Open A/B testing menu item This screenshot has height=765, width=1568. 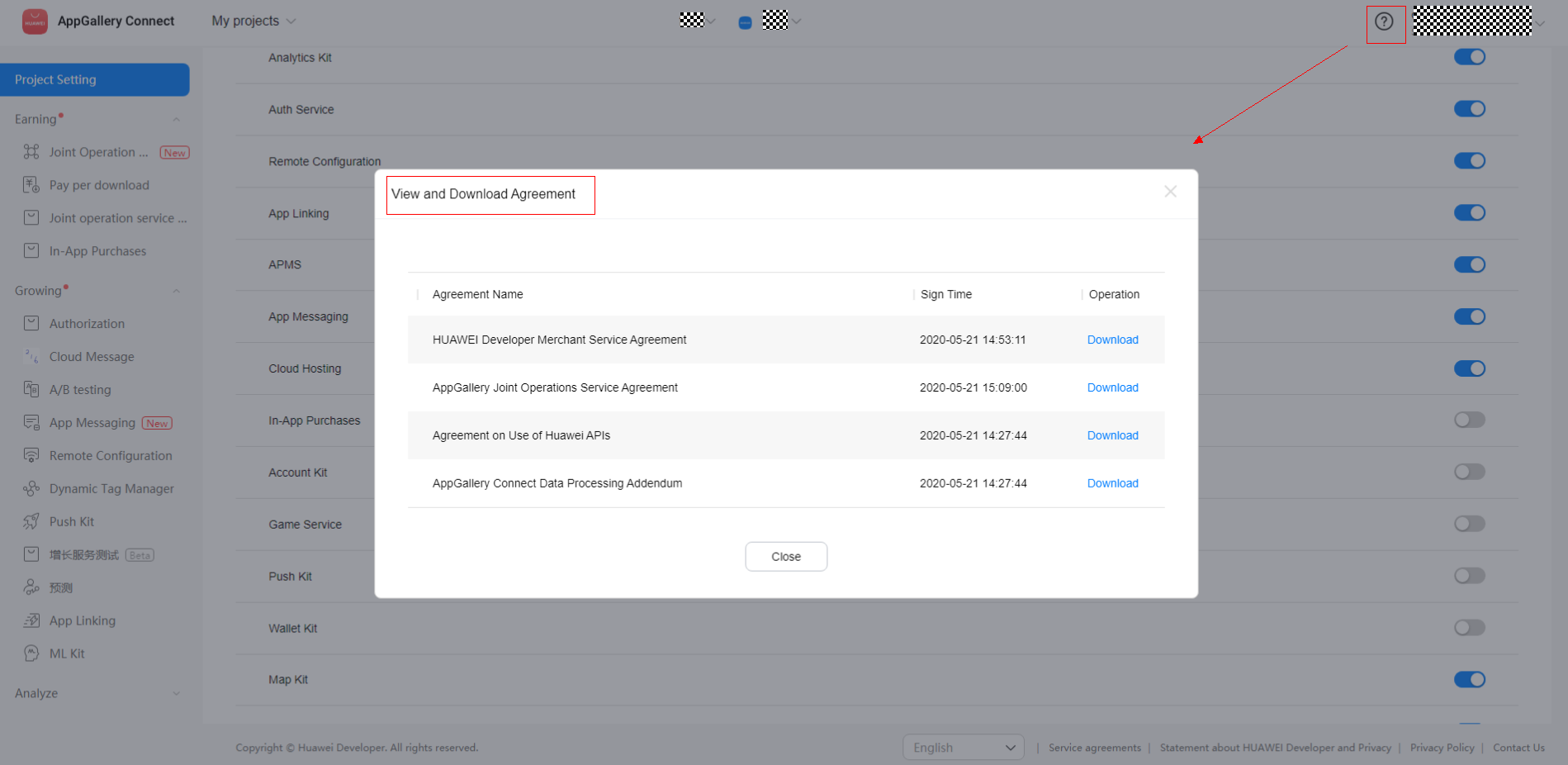tap(80, 390)
